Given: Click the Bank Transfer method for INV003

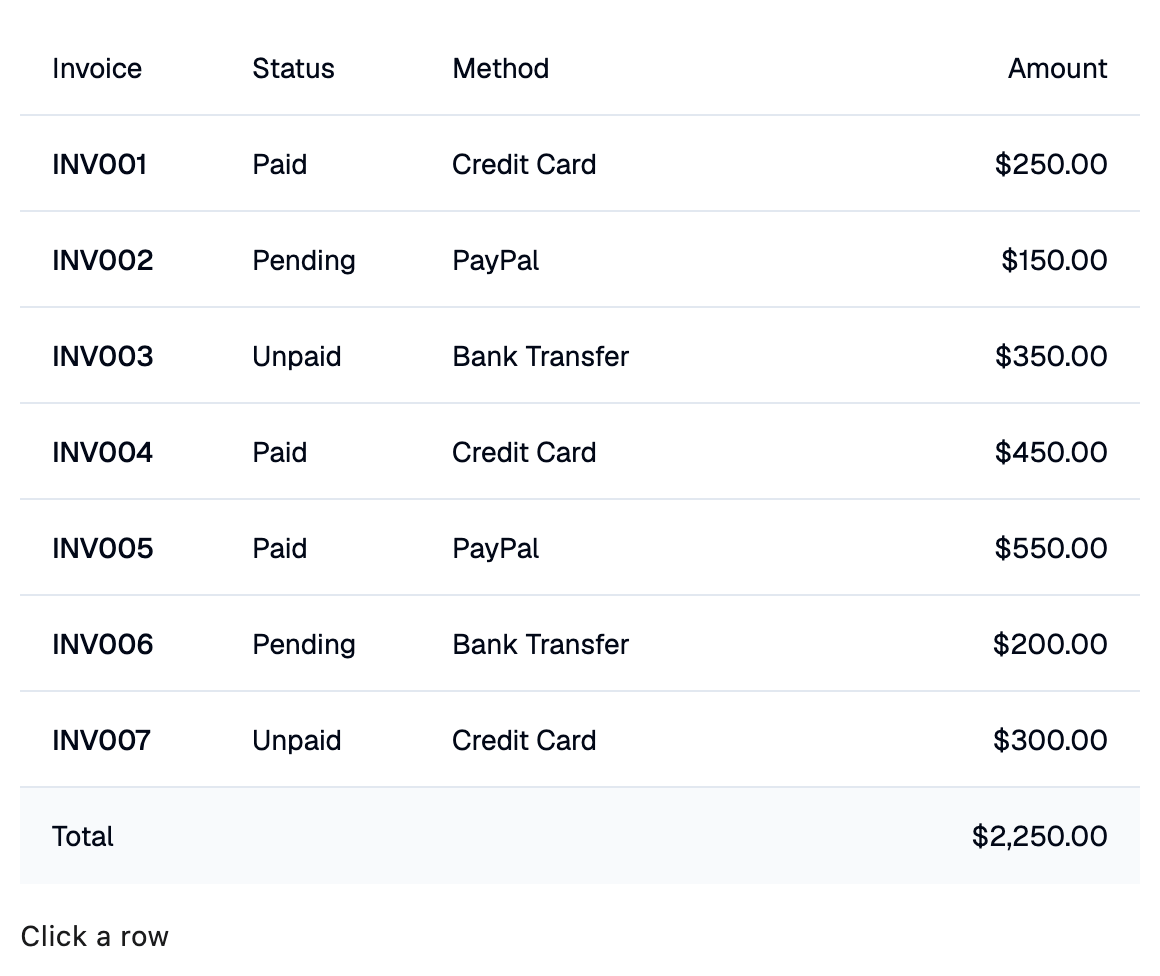Looking at the screenshot, I should point(541,357).
